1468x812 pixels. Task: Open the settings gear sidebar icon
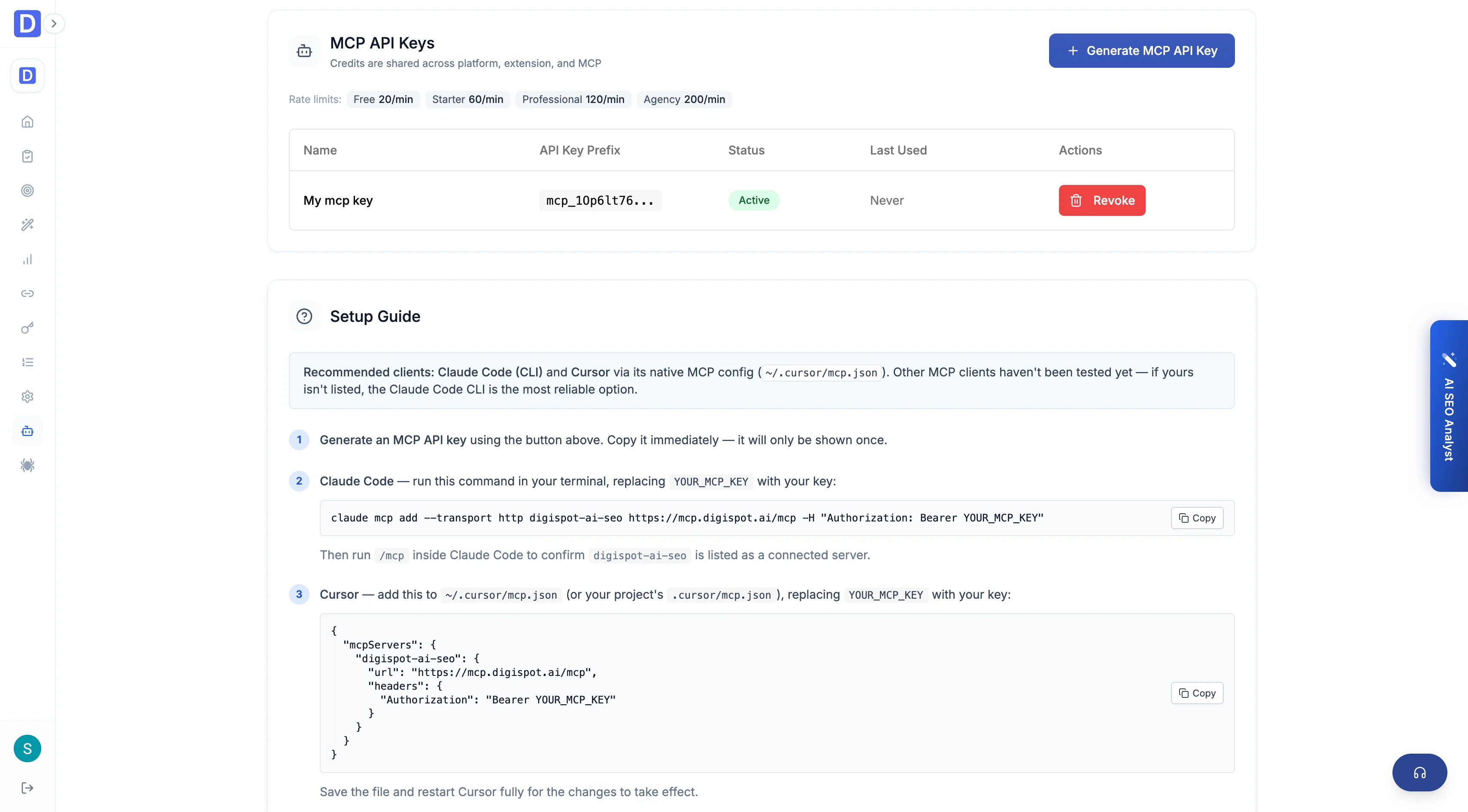27,397
